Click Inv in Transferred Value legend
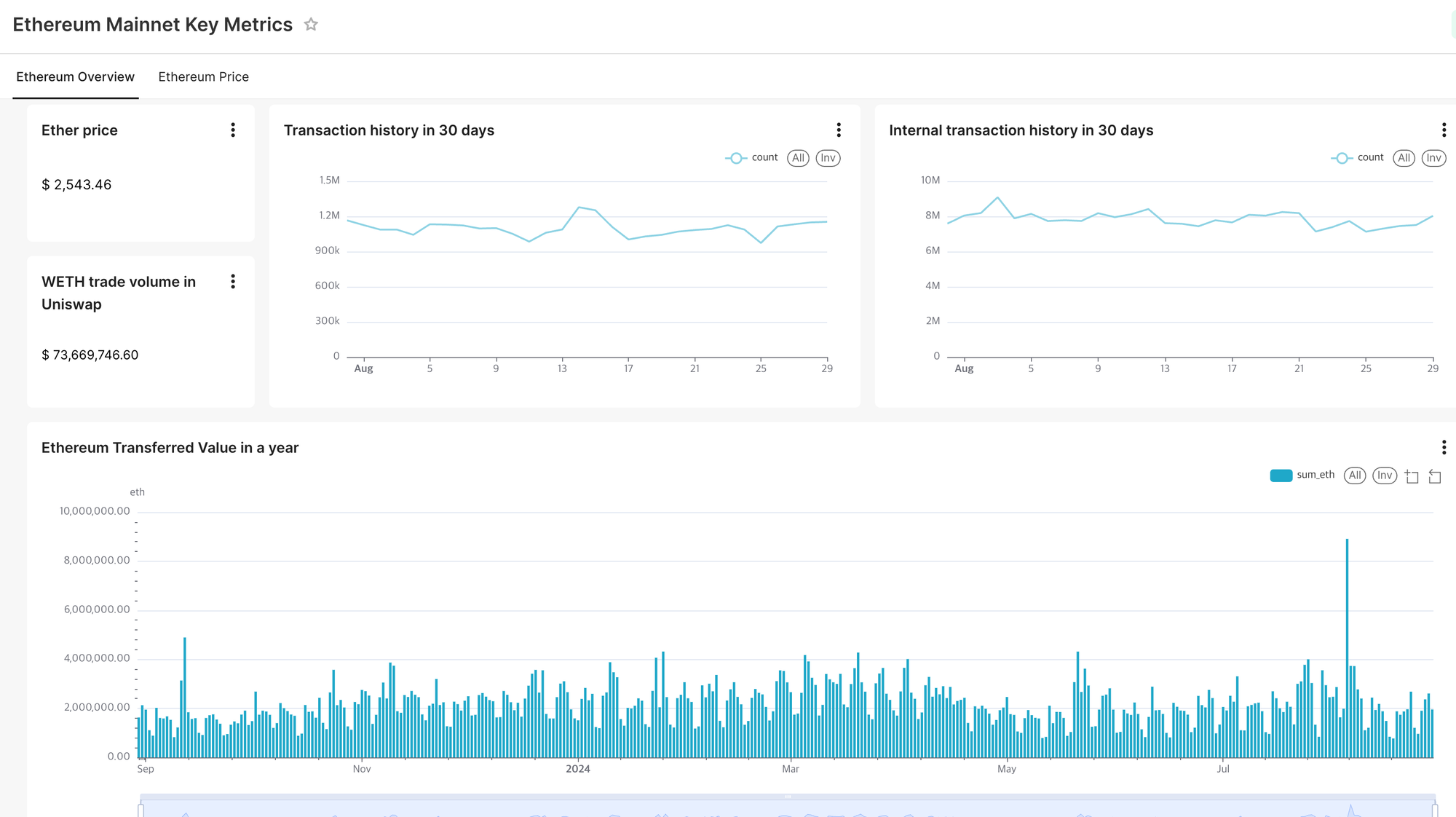 pyautogui.click(x=1384, y=475)
